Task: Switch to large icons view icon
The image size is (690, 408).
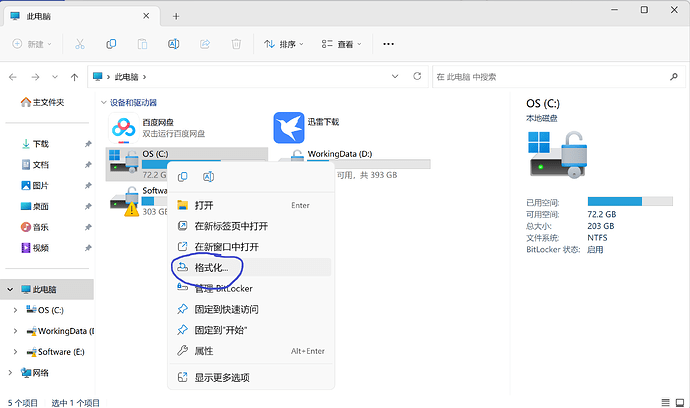Action: [680, 403]
